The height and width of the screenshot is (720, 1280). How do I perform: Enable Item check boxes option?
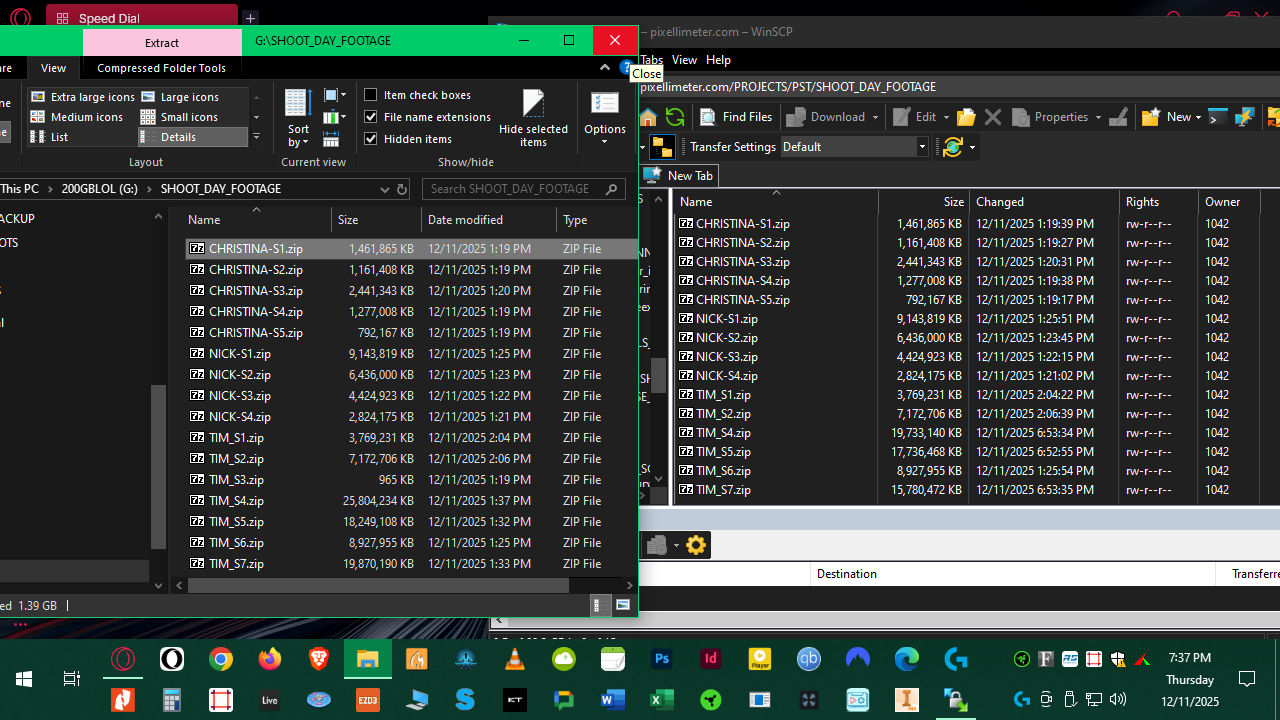[371, 95]
